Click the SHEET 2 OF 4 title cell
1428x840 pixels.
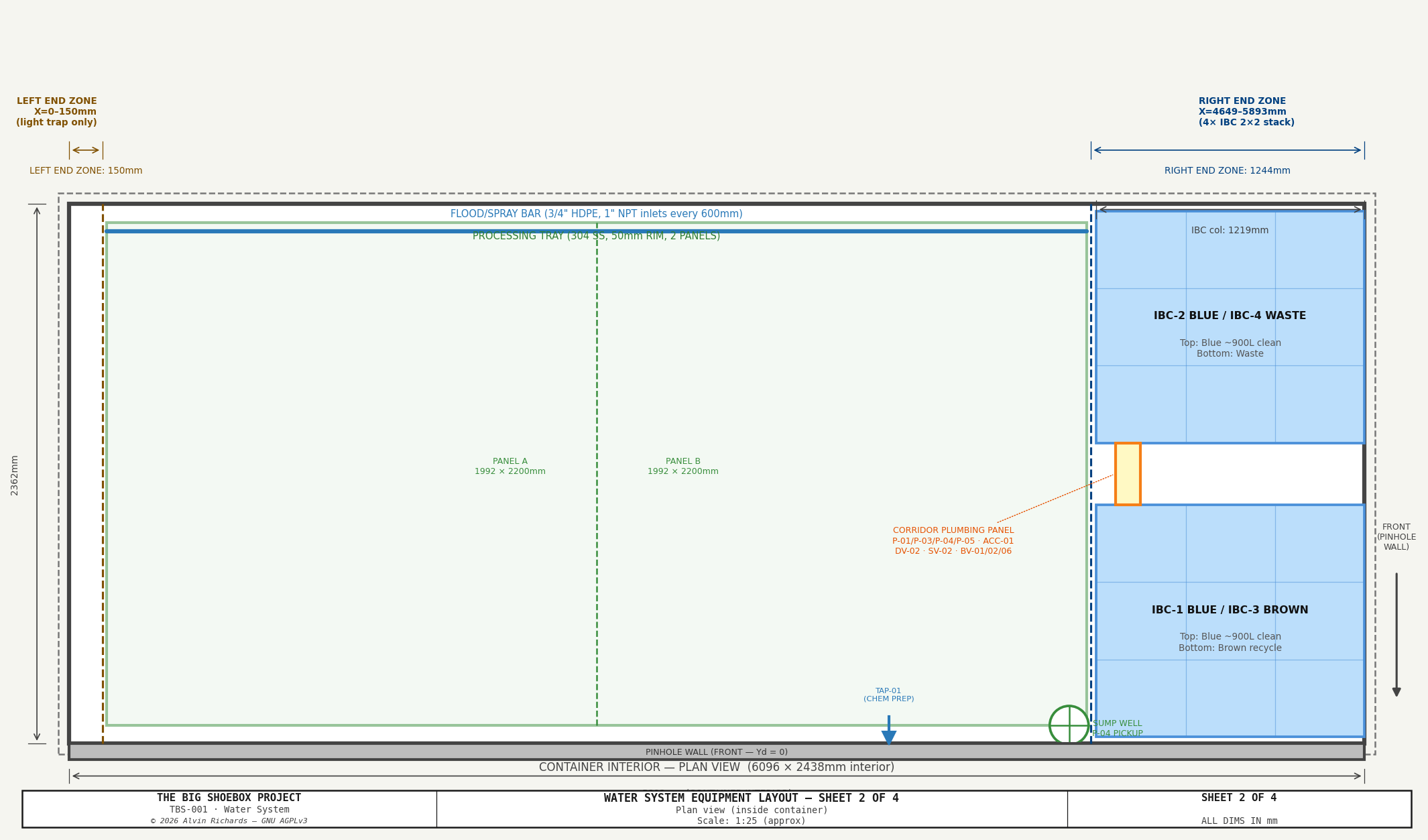(x=1239, y=798)
